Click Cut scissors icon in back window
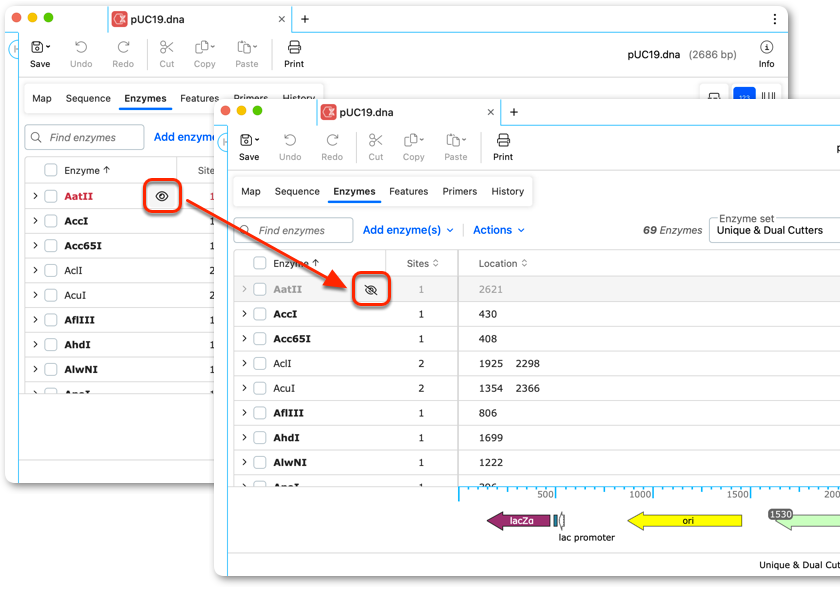Image resolution: width=840 pixels, height=592 pixels. (x=167, y=47)
